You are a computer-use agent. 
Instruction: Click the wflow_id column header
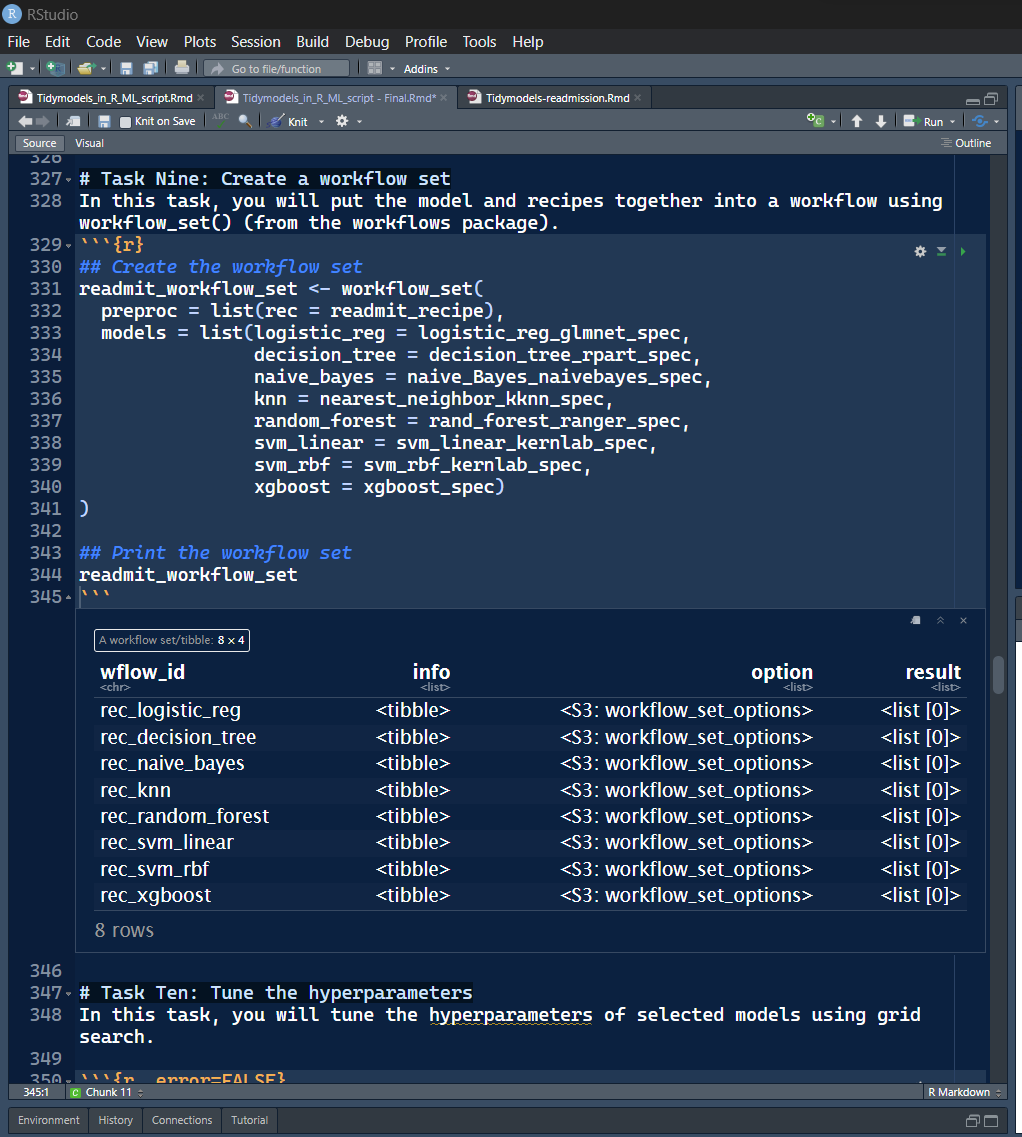[142, 672]
